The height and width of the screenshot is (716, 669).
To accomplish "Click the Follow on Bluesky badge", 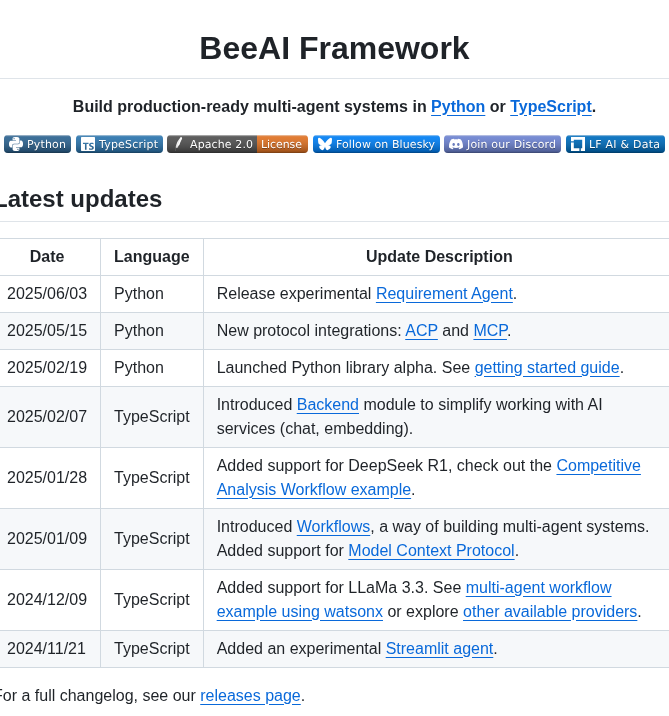I will point(376,144).
